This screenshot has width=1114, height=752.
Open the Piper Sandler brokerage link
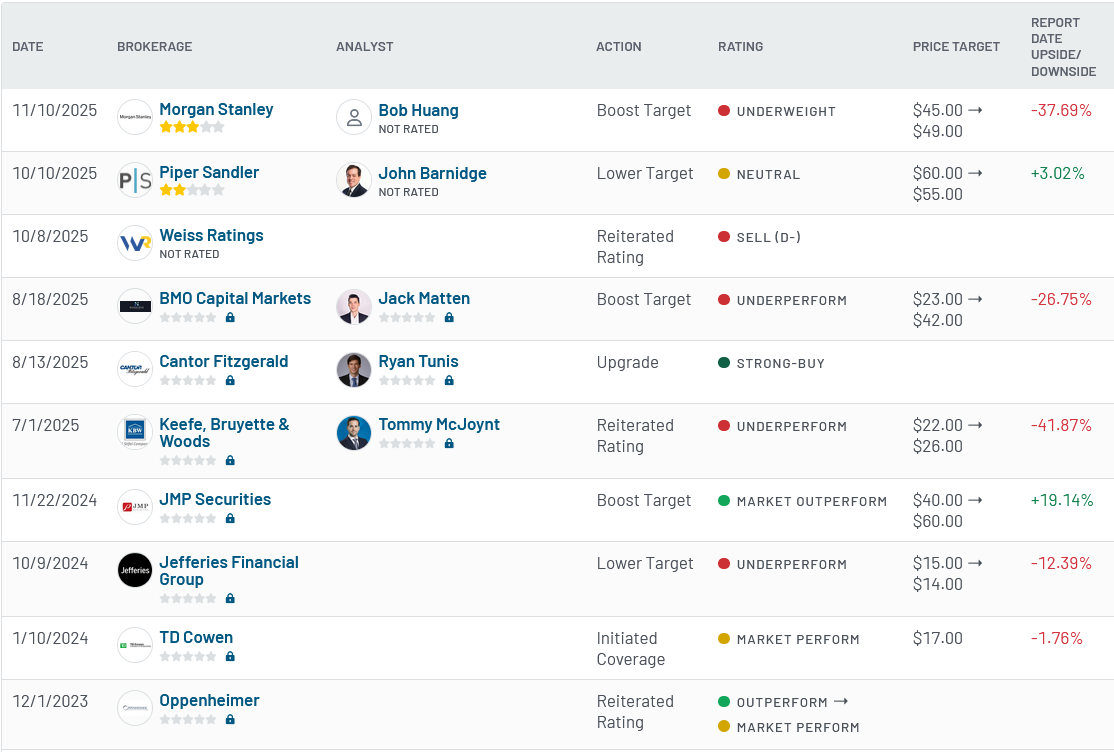click(209, 173)
